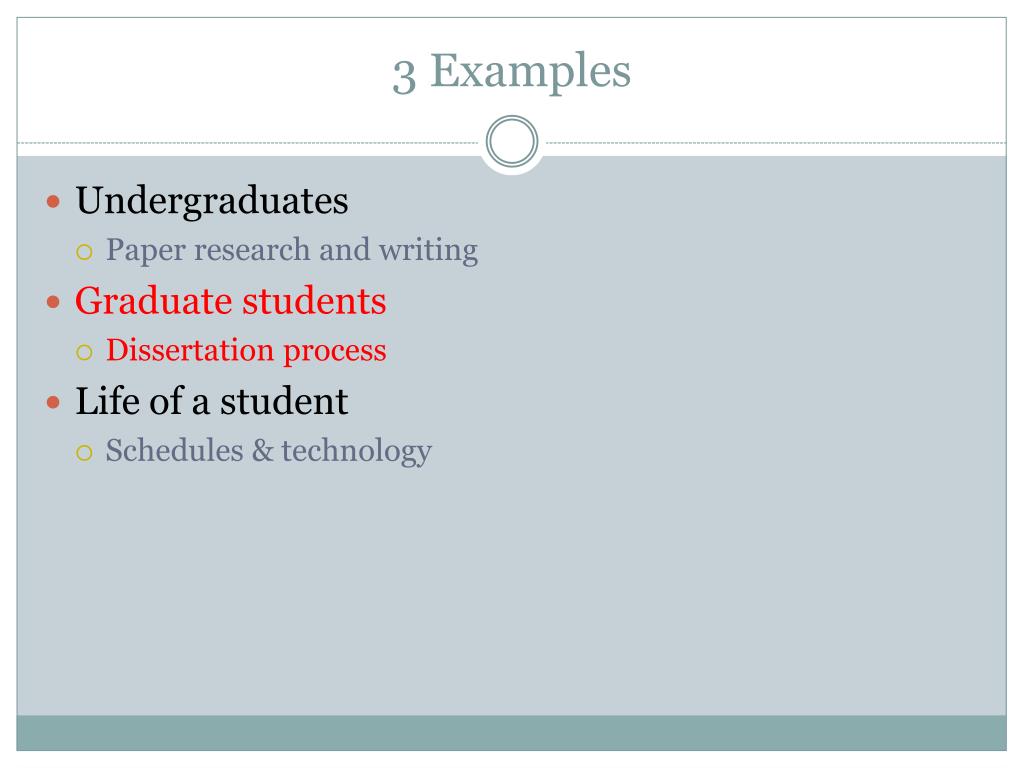Select the red "Dissertation process" text
Viewport: 1024px width, 768px height.
click(246, 351)
